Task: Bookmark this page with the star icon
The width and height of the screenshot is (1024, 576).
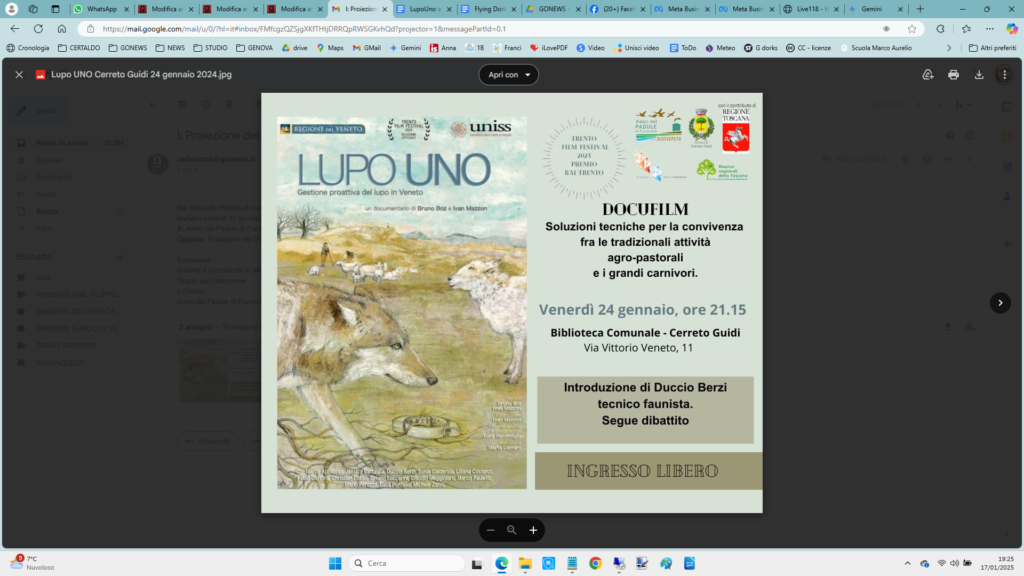Action: tap(912, 29)
